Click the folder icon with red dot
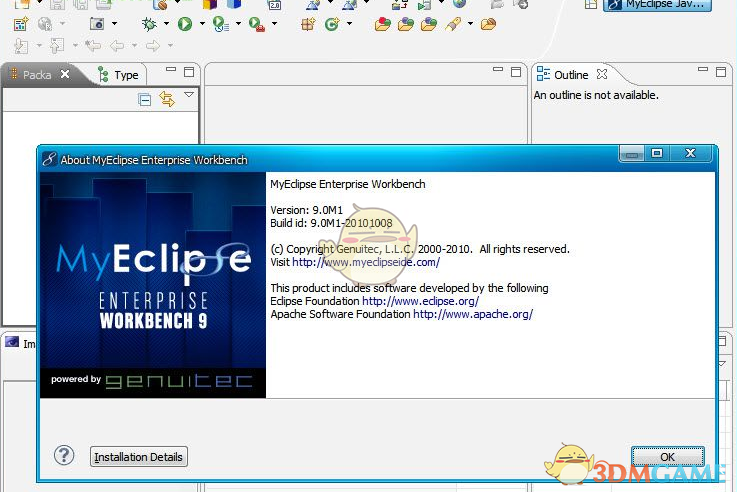The height and width of the screenshot is (492, 737). [383, 24]
